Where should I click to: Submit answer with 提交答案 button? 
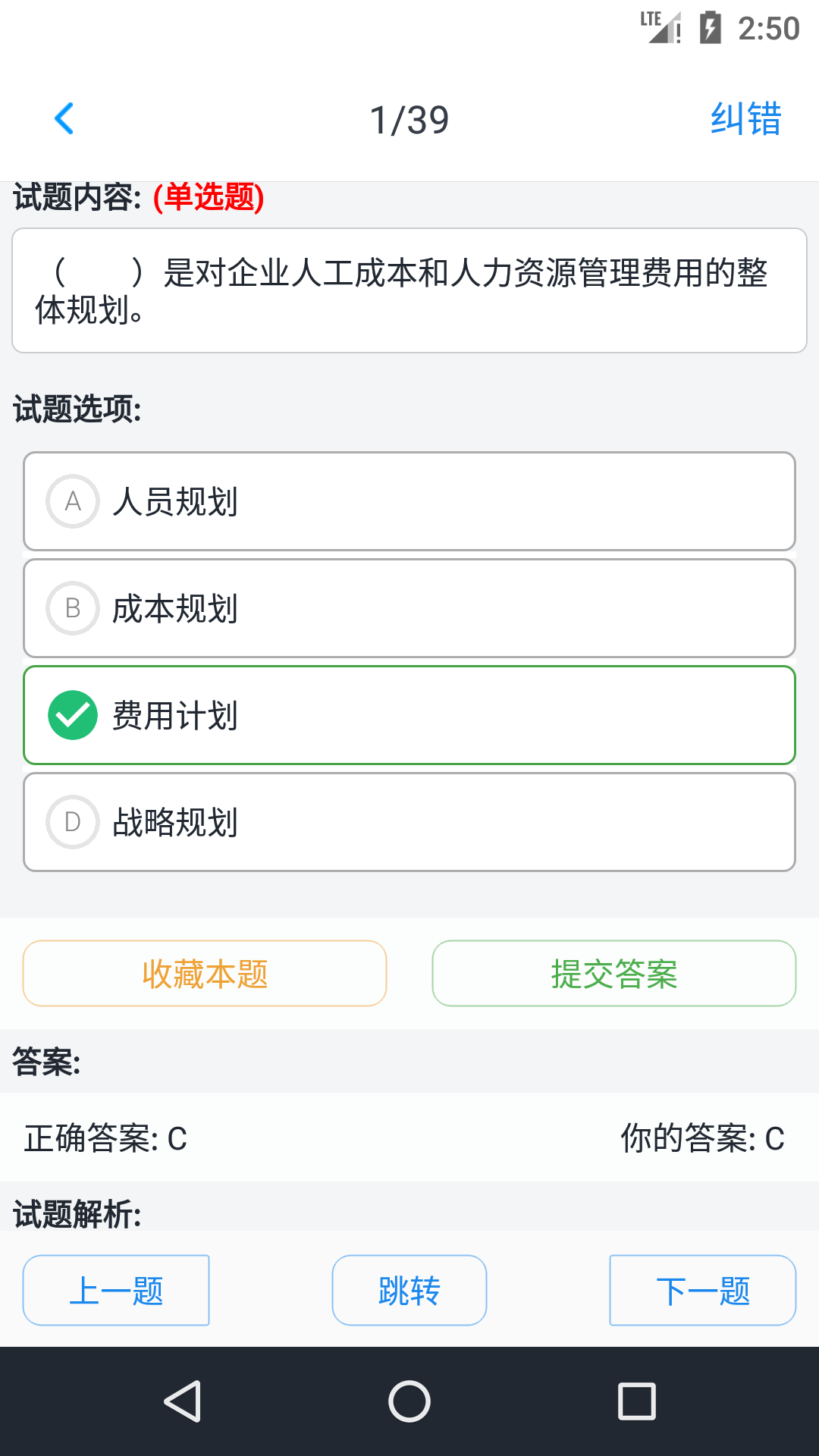tap(613, 974)
